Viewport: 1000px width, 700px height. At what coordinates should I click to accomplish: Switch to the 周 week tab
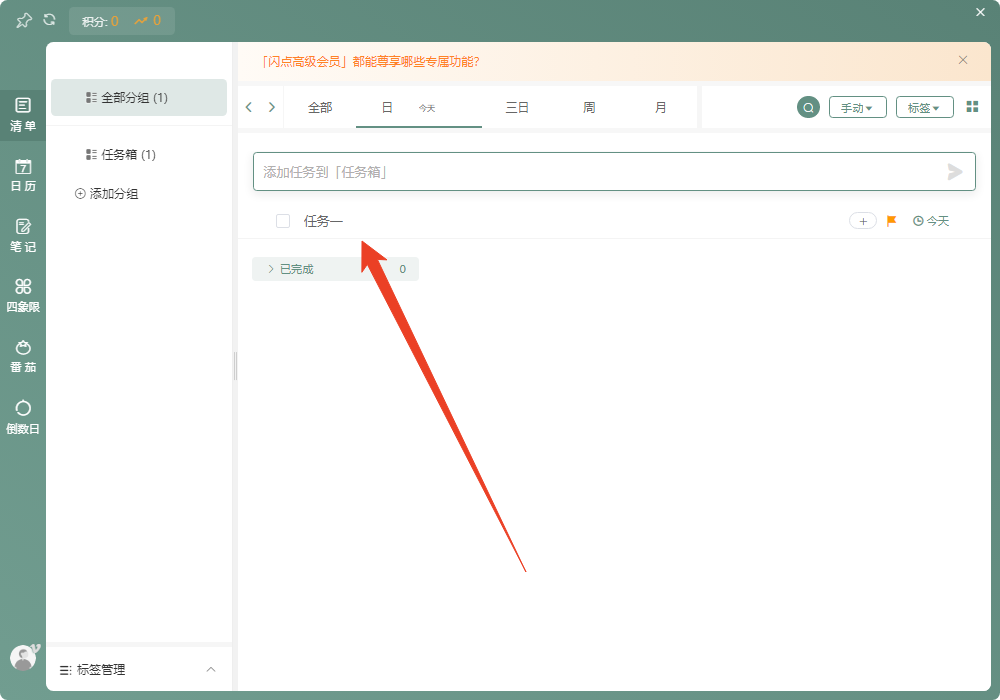click(589, 107)
